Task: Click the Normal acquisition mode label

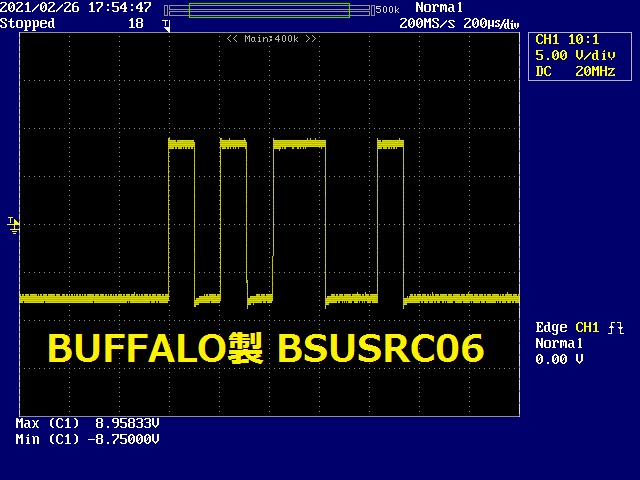Action: (439, 7)
